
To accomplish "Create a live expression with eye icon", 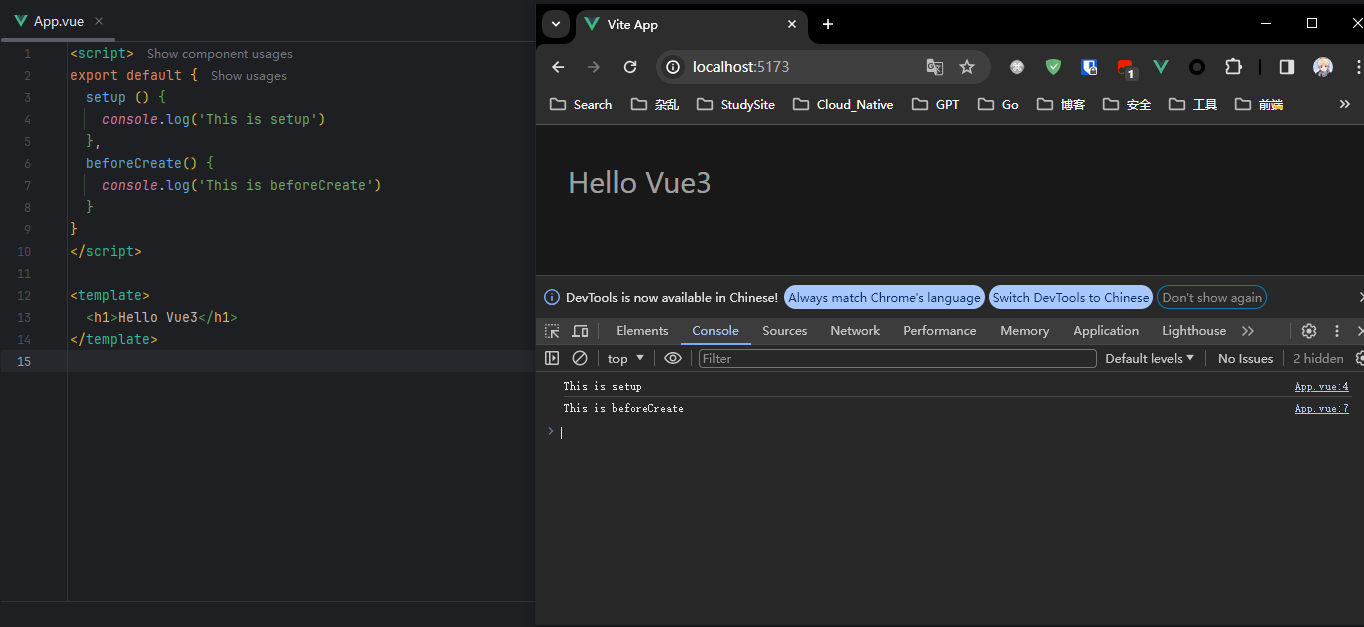I will click(x=673, y=358).
